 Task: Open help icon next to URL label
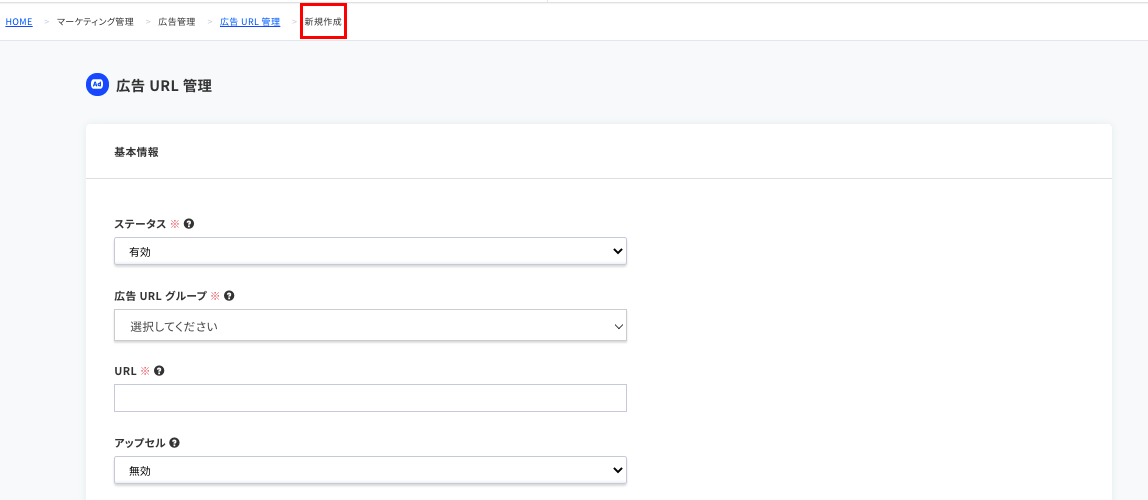point(159,370)
